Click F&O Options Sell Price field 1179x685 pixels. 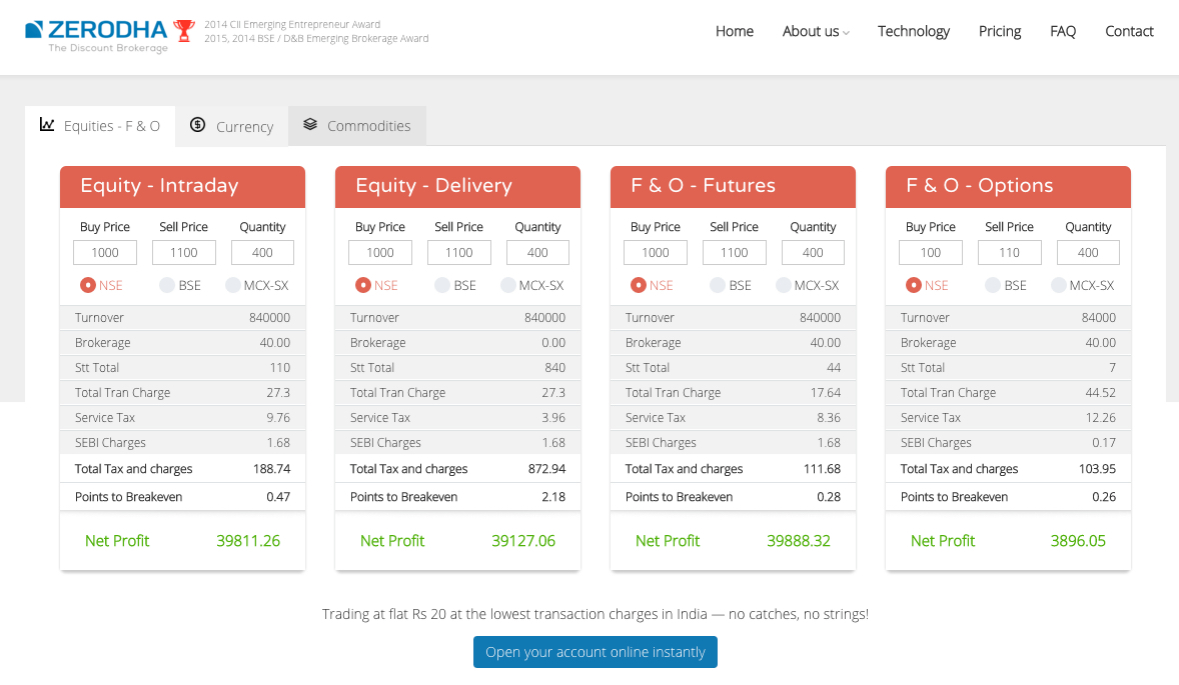point(1009,253)
